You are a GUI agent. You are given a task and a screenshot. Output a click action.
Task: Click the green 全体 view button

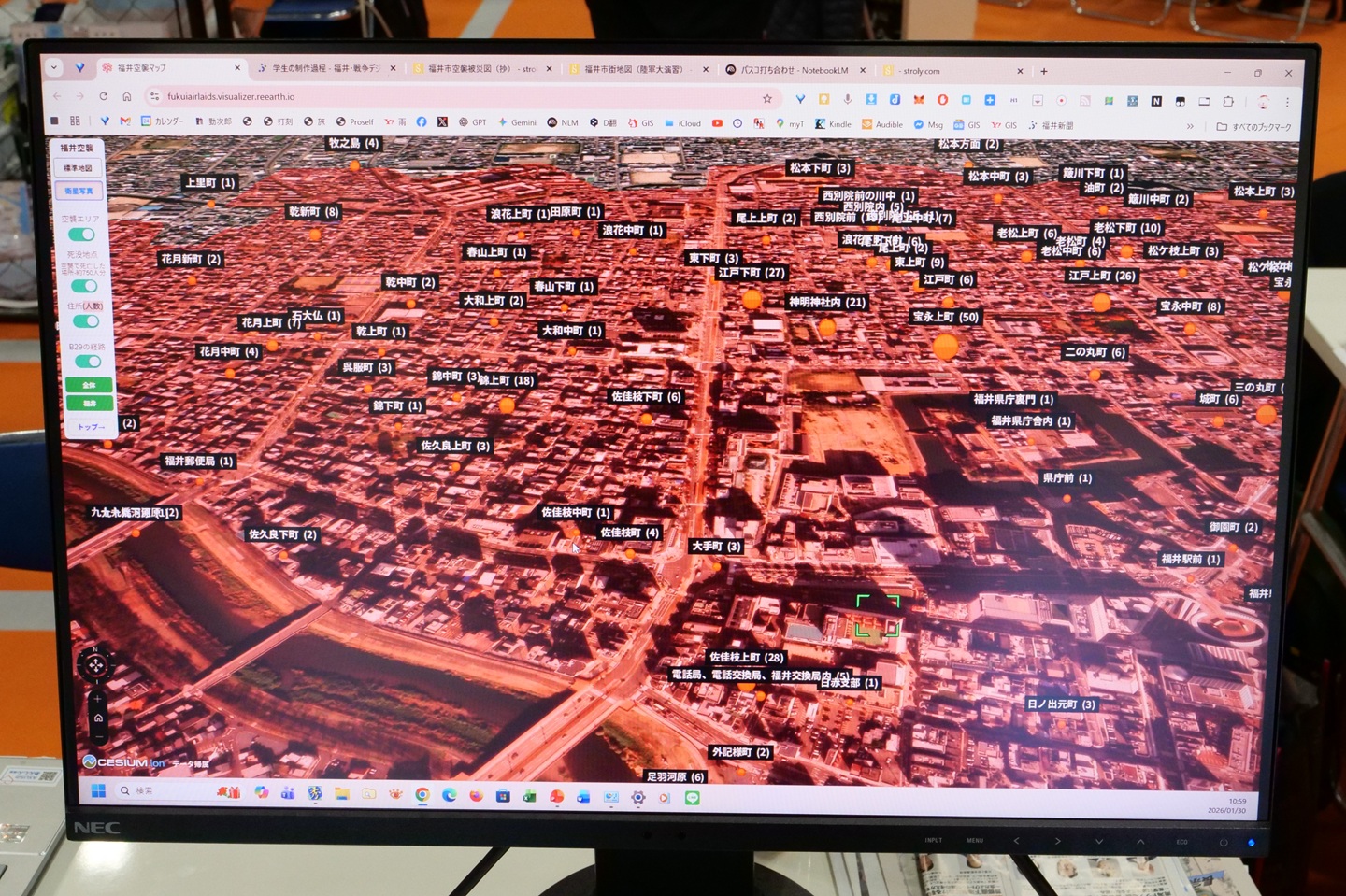pyautogui.click(x=90, y=385)
